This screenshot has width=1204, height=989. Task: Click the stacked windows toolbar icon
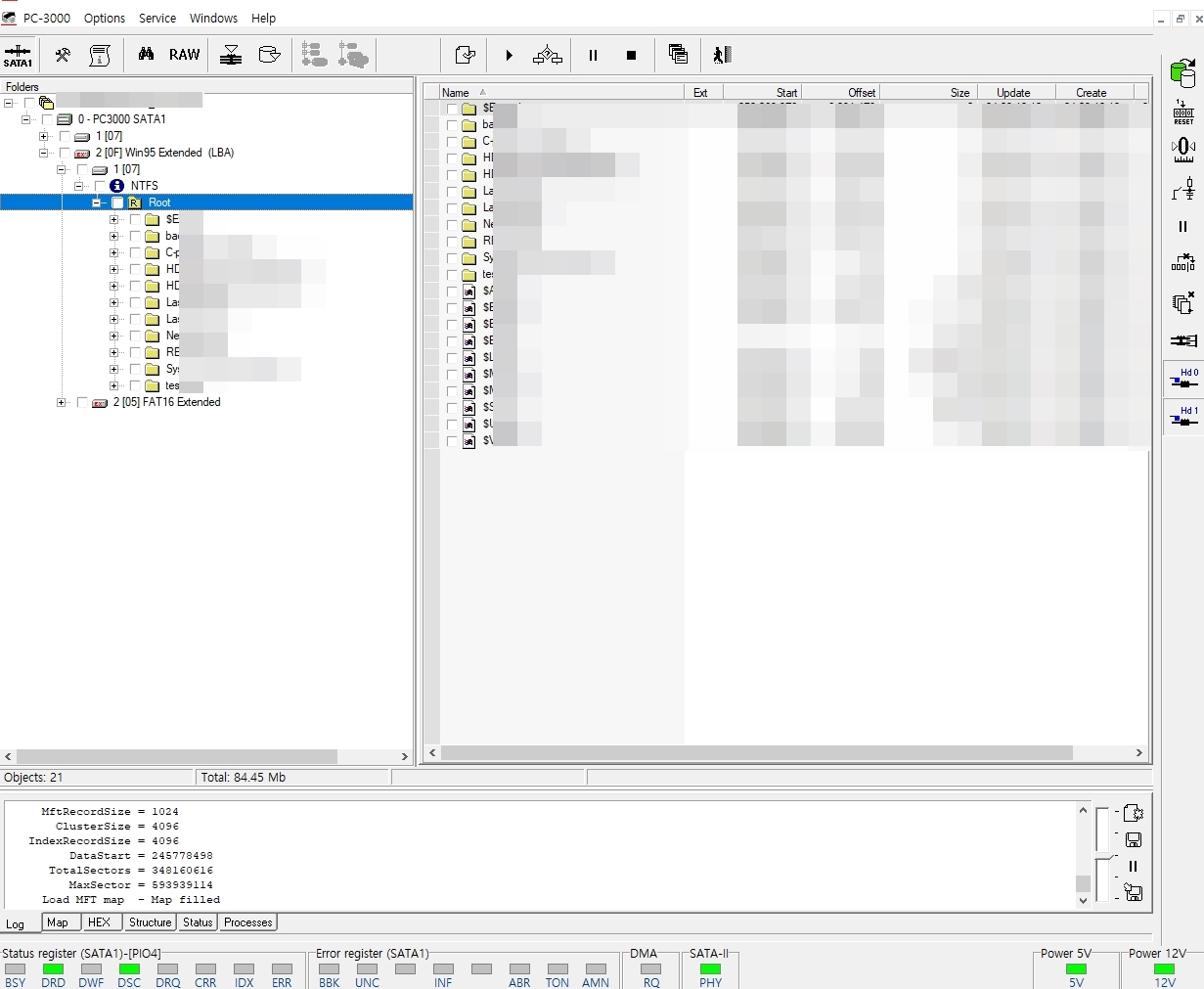click(678, 55)
